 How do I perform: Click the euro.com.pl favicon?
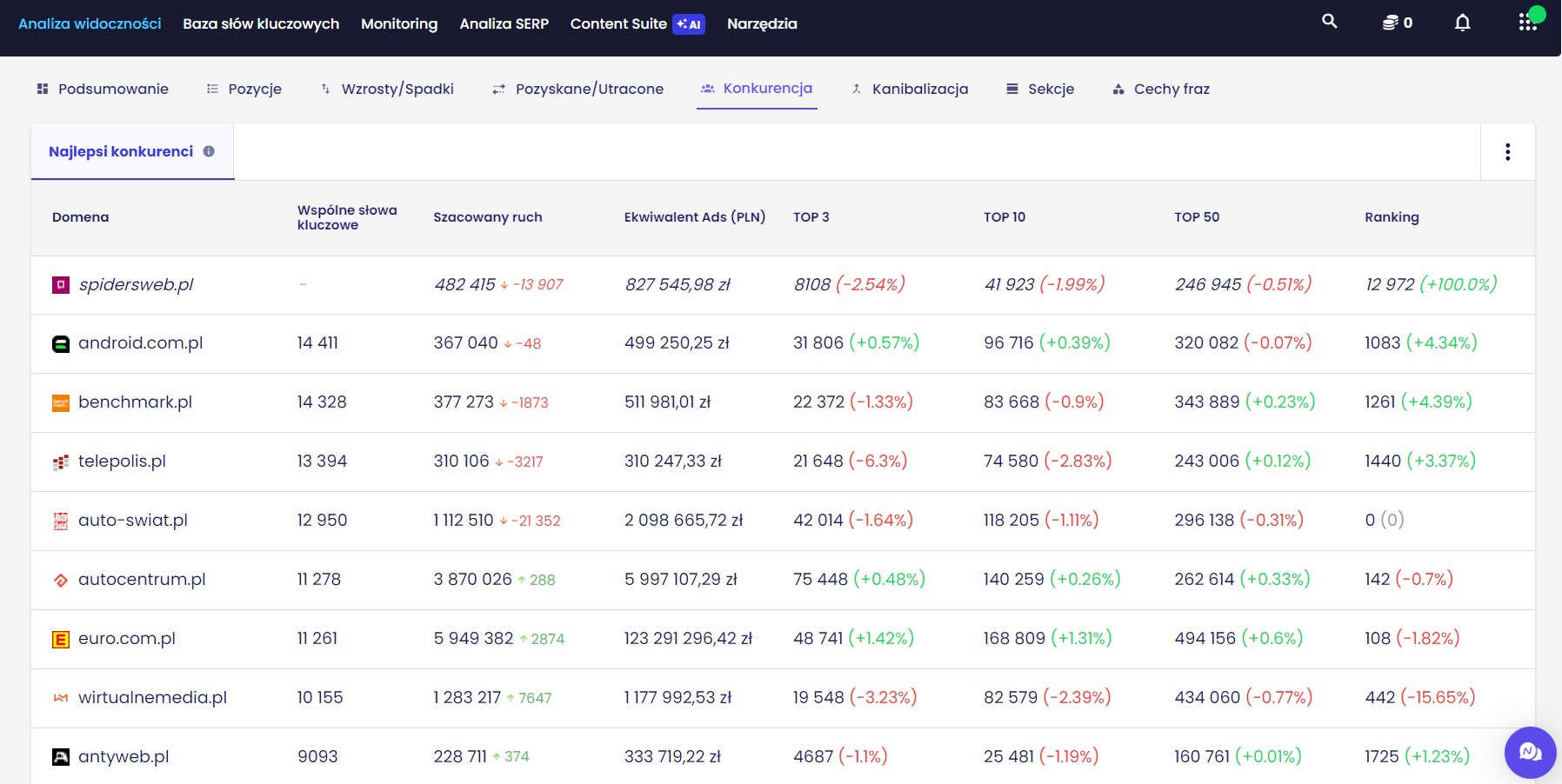(61, 639)
